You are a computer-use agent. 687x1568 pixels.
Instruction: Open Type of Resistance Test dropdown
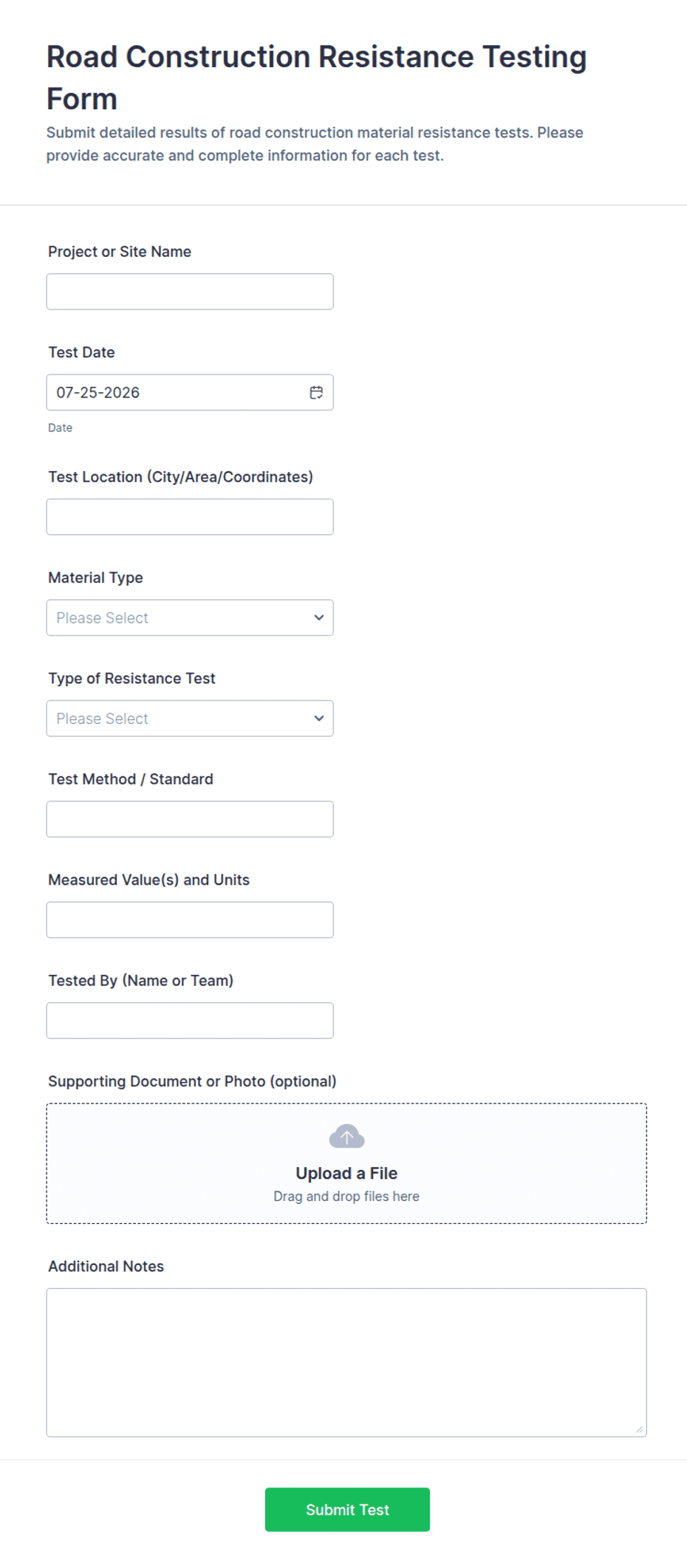click(x=190, y=718)
